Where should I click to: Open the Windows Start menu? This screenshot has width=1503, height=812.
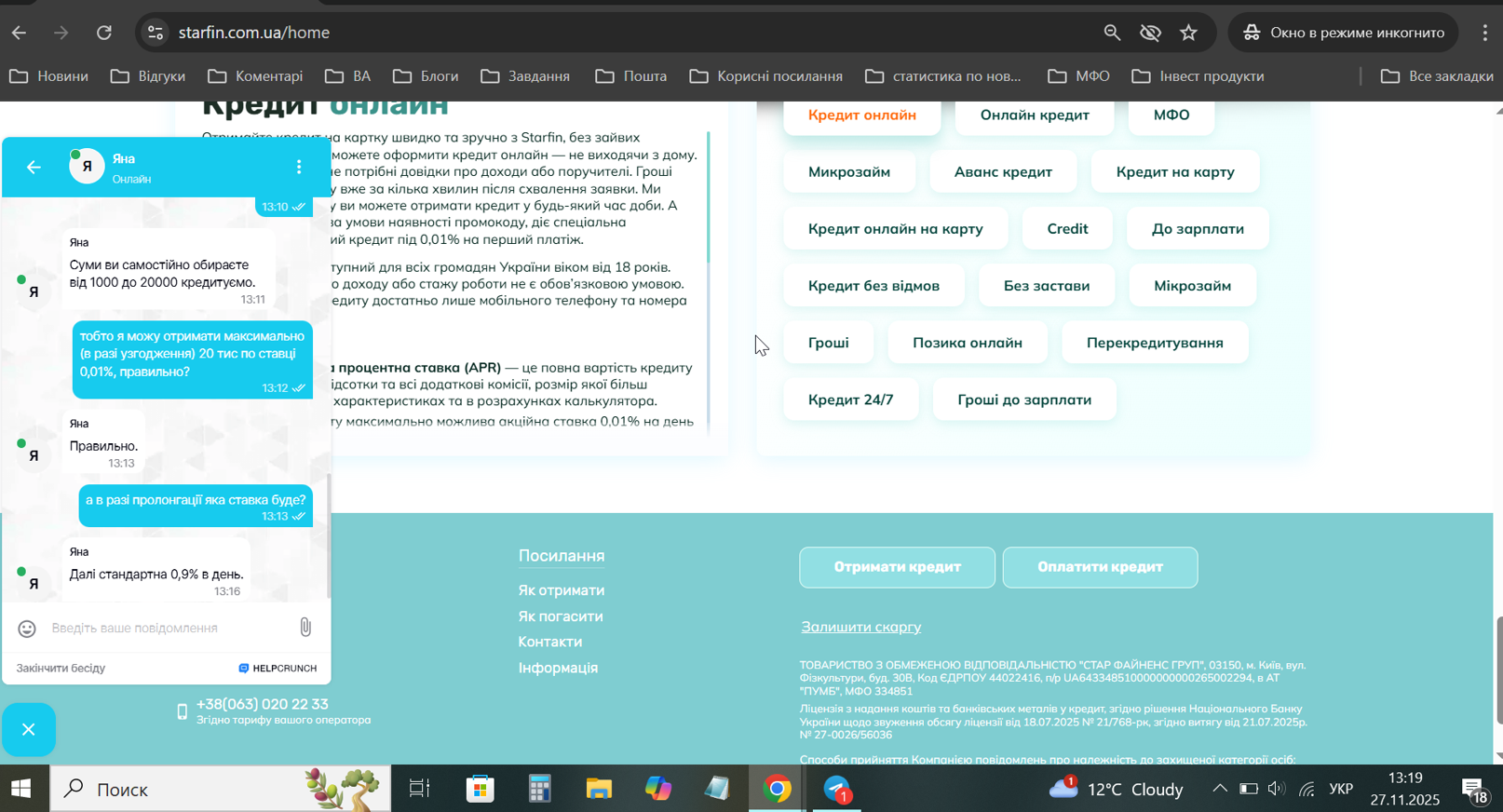pyautogui.click(x=21, y=789)
